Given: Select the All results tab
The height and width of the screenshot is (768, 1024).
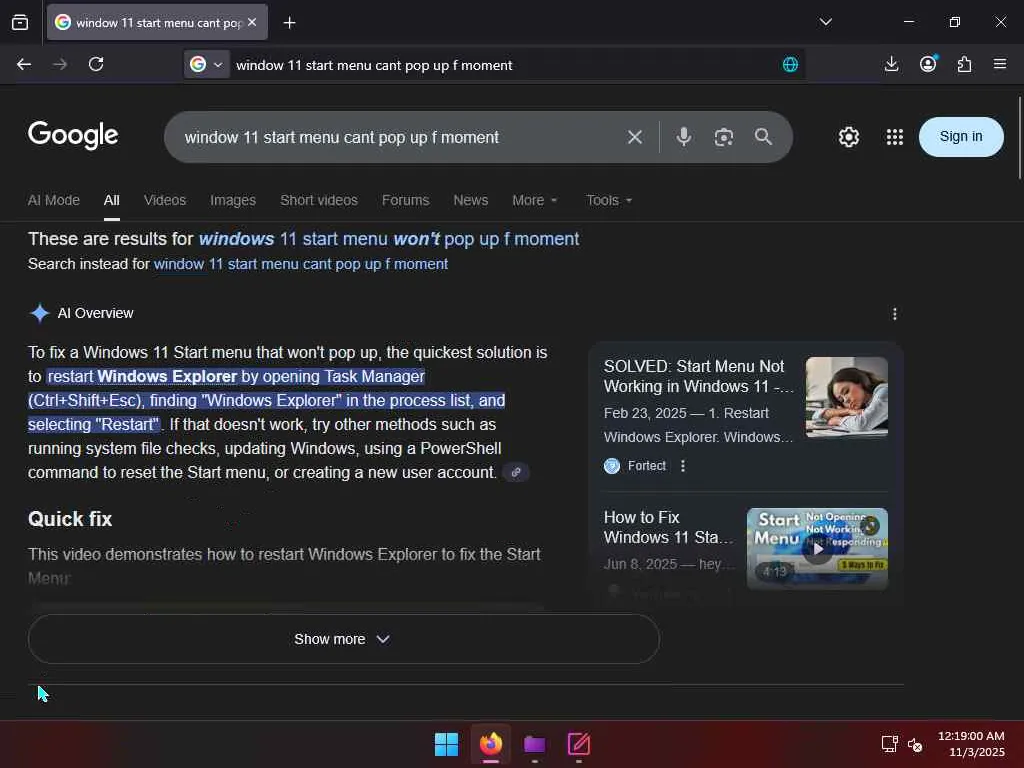Looking at the screenshot, I should pos(112,200).
